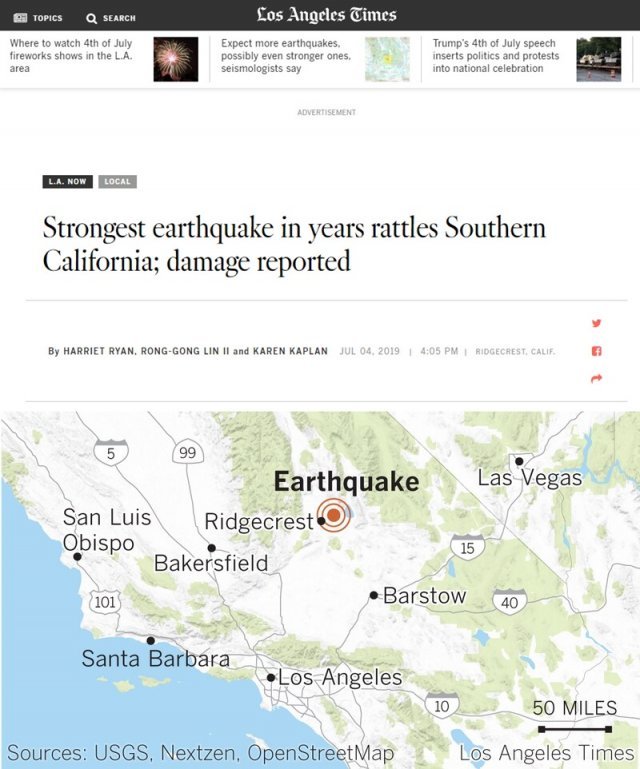Viewport: 640px width, 769px height.
Task: Open the Topics menu icon
Action: (20, 18)
